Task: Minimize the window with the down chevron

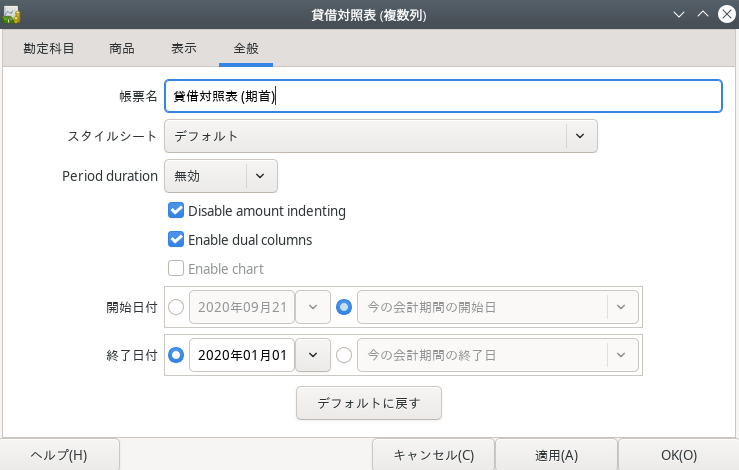Action: tap(679, 15)
